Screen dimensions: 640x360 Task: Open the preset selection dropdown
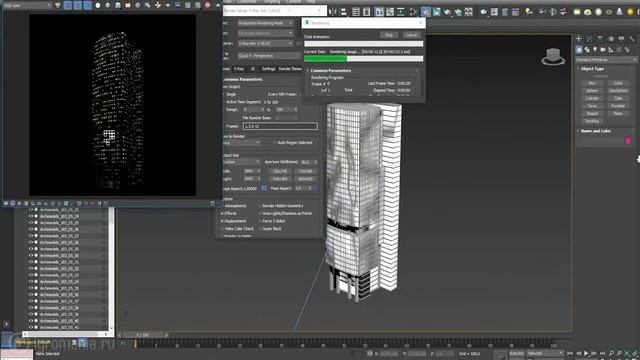(265, 33)
